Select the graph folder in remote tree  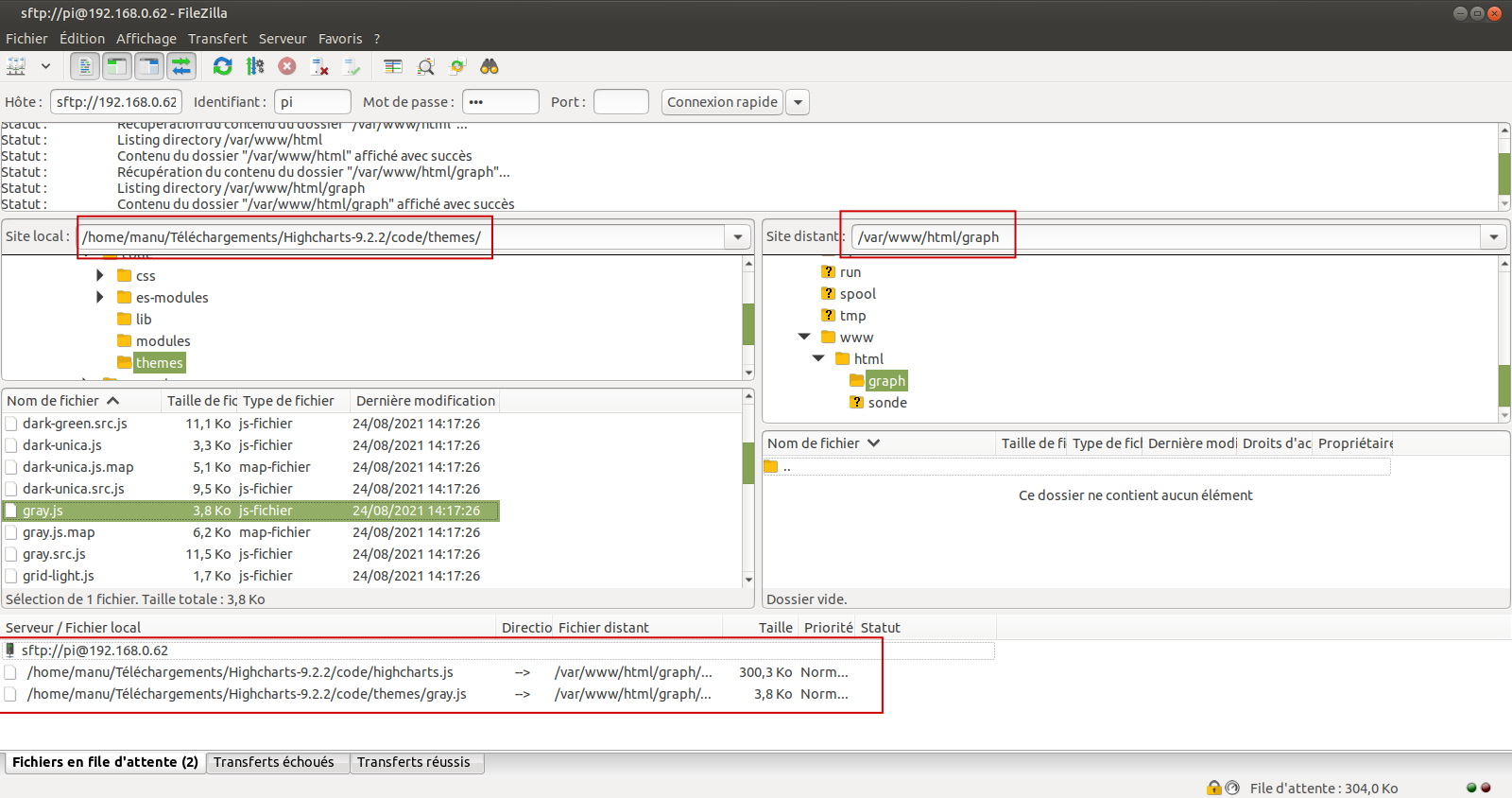[x=886, y=381]
